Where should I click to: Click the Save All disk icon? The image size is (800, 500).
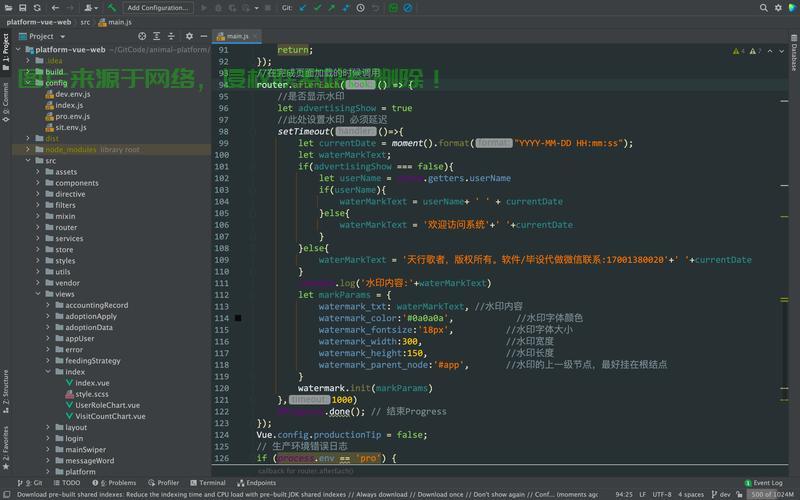click(x=22, y=8)
